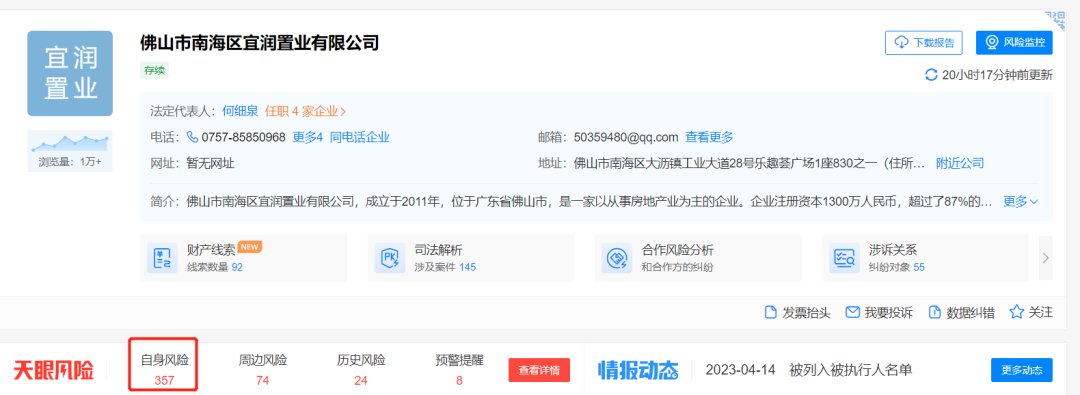Click the 财产线索 card icon
Image resolution: width=1080 pixels, height=395 pixels.
click(x=163, y=259)
